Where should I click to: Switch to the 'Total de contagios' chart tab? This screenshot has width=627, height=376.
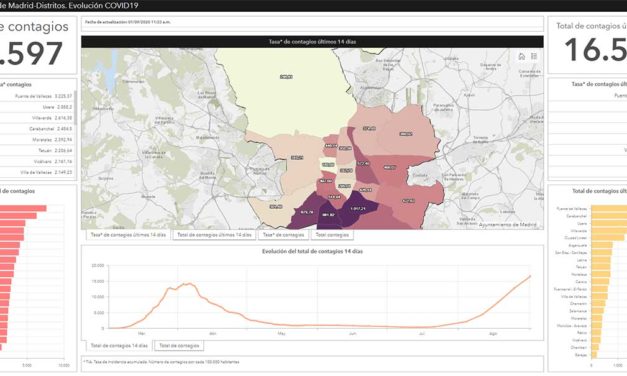tap(179, 346)
